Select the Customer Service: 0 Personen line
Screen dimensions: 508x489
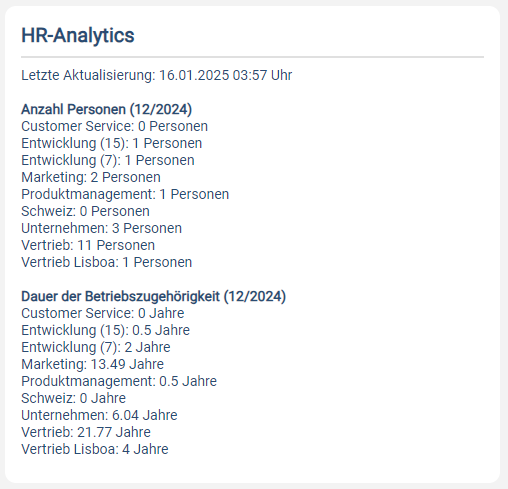click(114, 126)
